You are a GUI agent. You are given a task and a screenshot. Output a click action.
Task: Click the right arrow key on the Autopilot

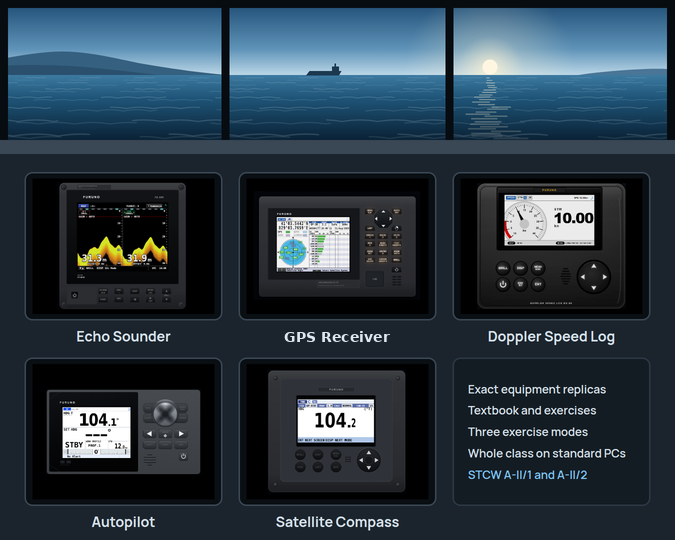point(181,434)
